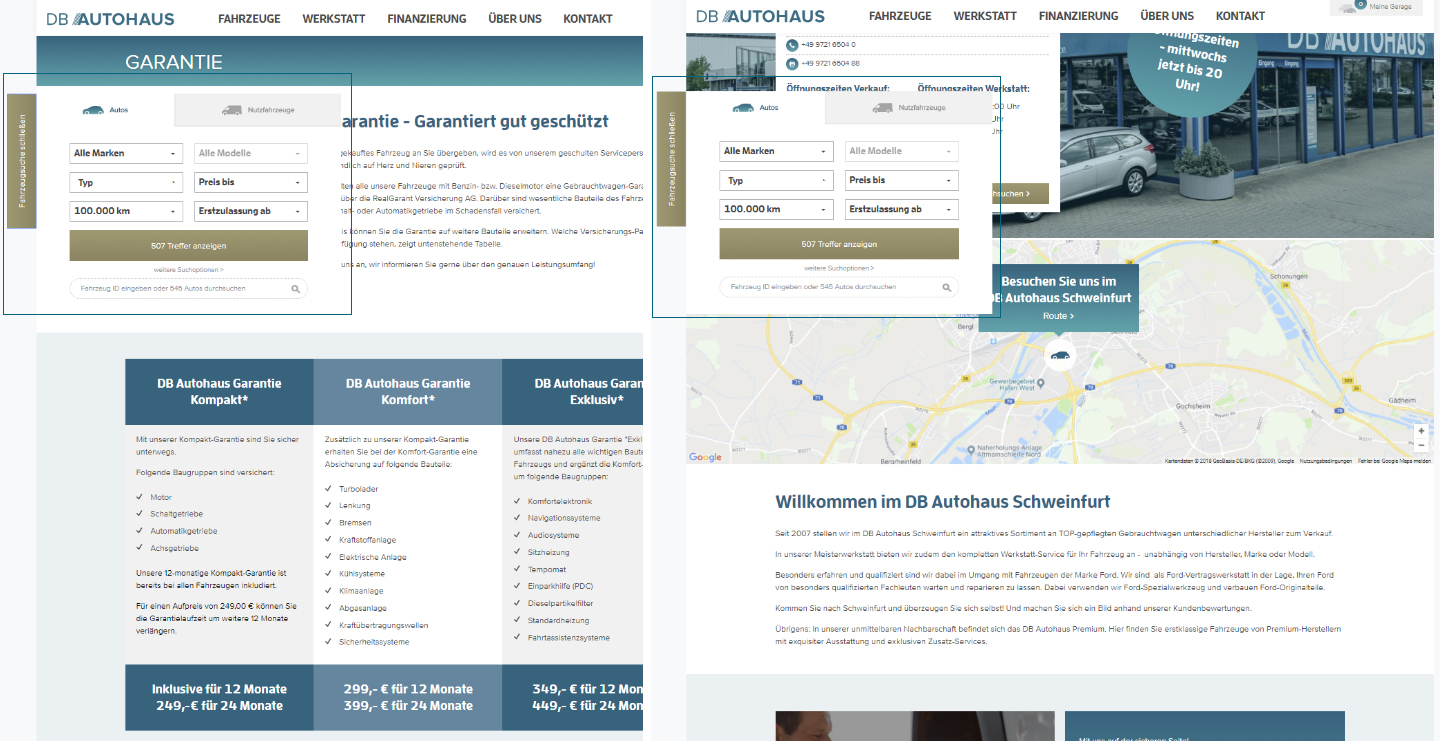The height and width of the screenshot is (741, 1440).
Task: Open Werkstatt menu on Garantie page
Action: pyautogui.click(x=334, y=18)
